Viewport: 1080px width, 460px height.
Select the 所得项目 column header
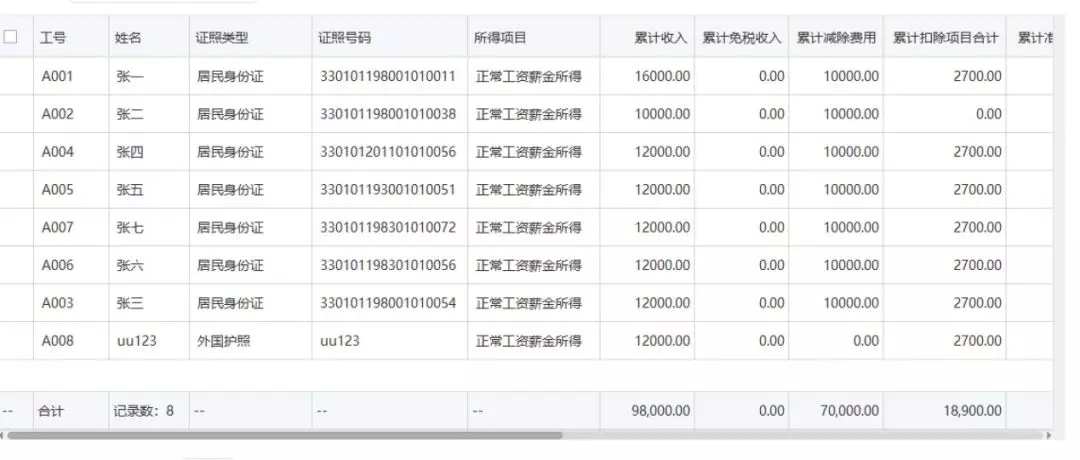tap(500, 38)
